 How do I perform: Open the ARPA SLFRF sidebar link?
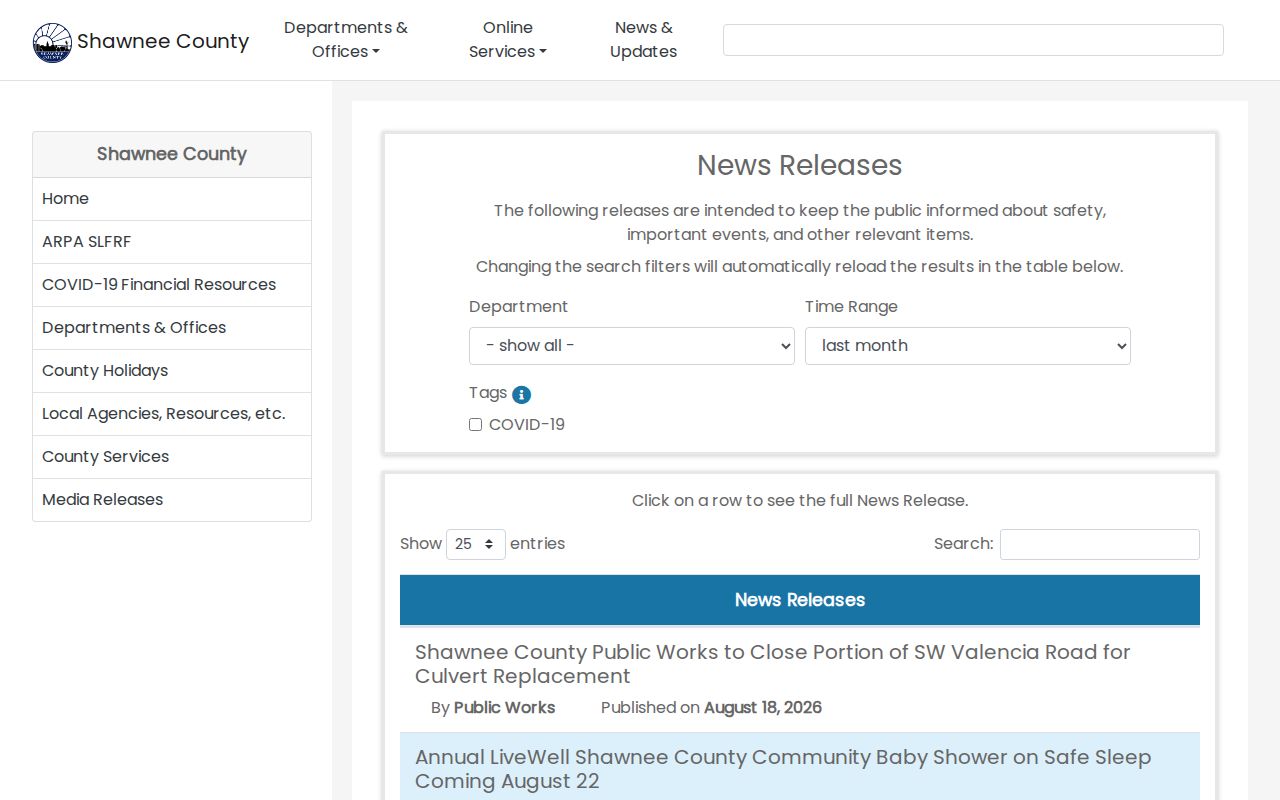point(172,242)
